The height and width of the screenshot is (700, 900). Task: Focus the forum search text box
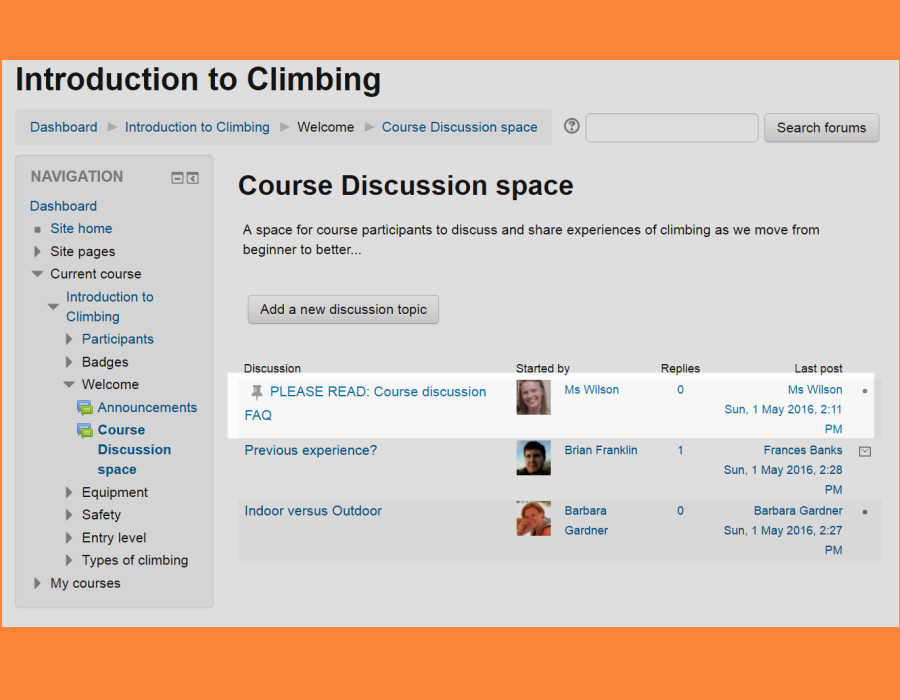pyautogui.click(x=671, y=128)
